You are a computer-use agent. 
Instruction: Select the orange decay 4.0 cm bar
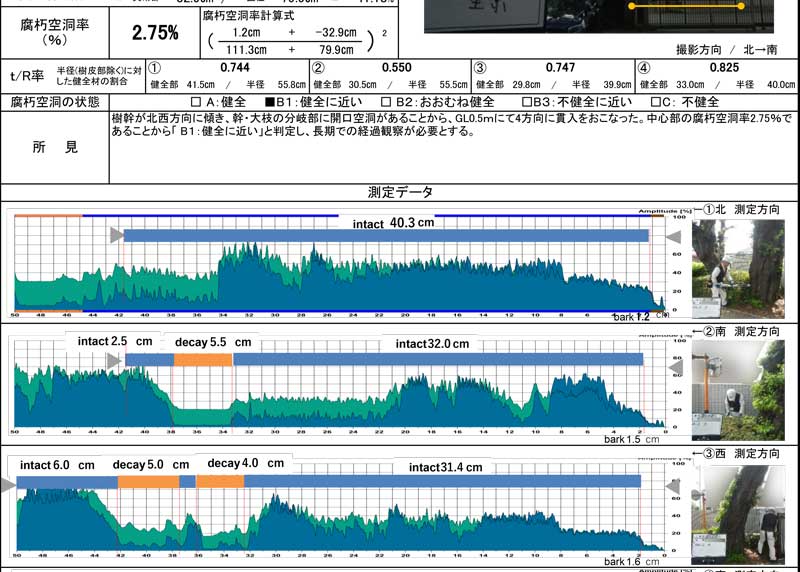(x=220, y=481)
